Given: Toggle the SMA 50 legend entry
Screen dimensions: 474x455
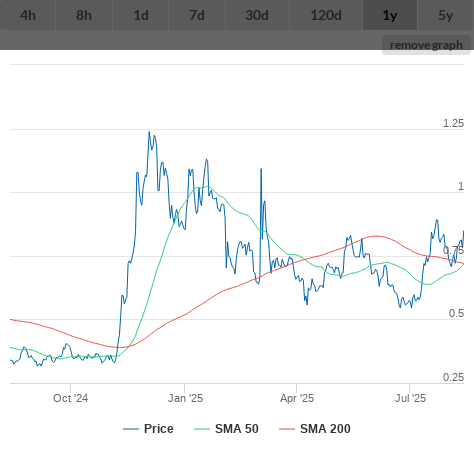Looking at the screenshot, I should click(226, 429).
